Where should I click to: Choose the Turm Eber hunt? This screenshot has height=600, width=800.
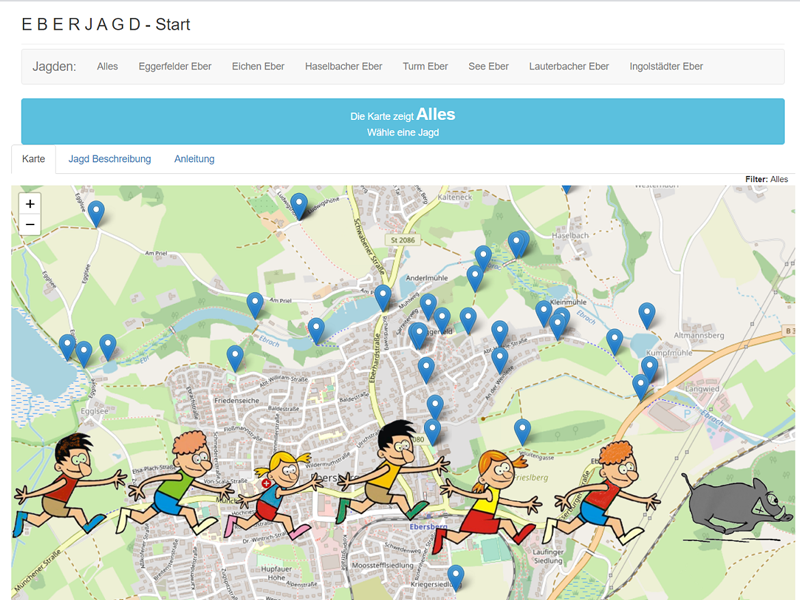tap(425, 67)
